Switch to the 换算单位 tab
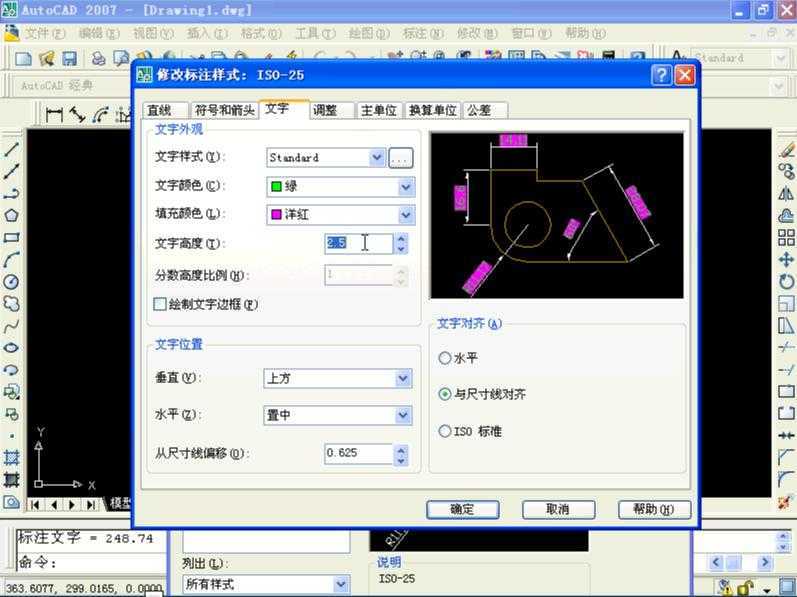The height and width of the screenshot is (597, 797). click(x=433, y=110)
